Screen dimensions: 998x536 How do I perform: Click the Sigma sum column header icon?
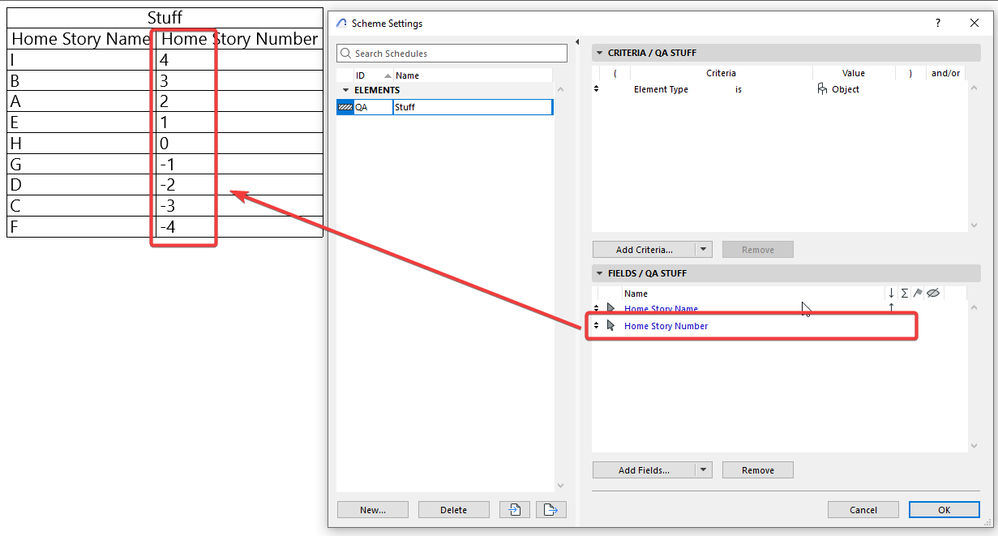coord(904,293)
